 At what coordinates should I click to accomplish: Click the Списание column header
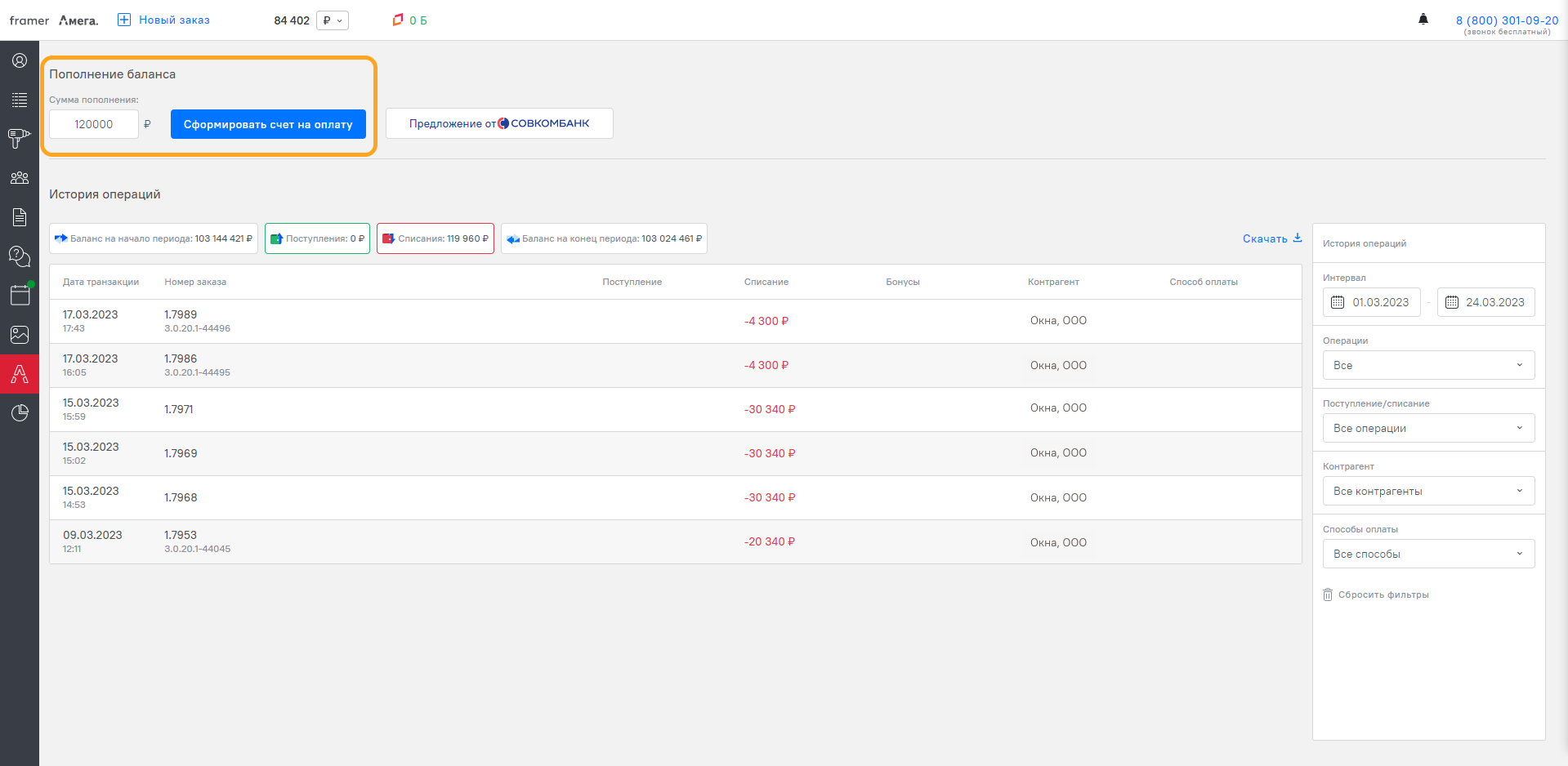click(766, 282)
